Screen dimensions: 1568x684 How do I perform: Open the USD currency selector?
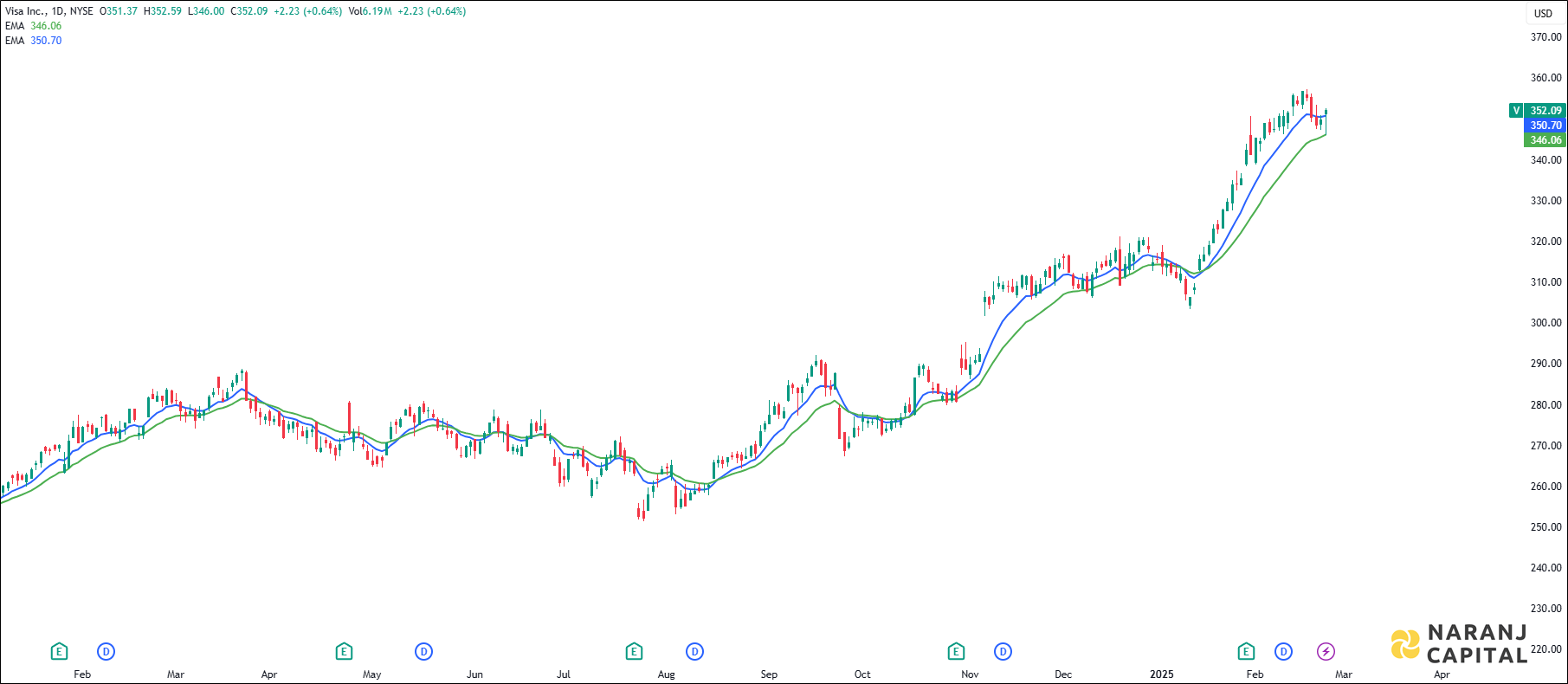(1543, 13)
